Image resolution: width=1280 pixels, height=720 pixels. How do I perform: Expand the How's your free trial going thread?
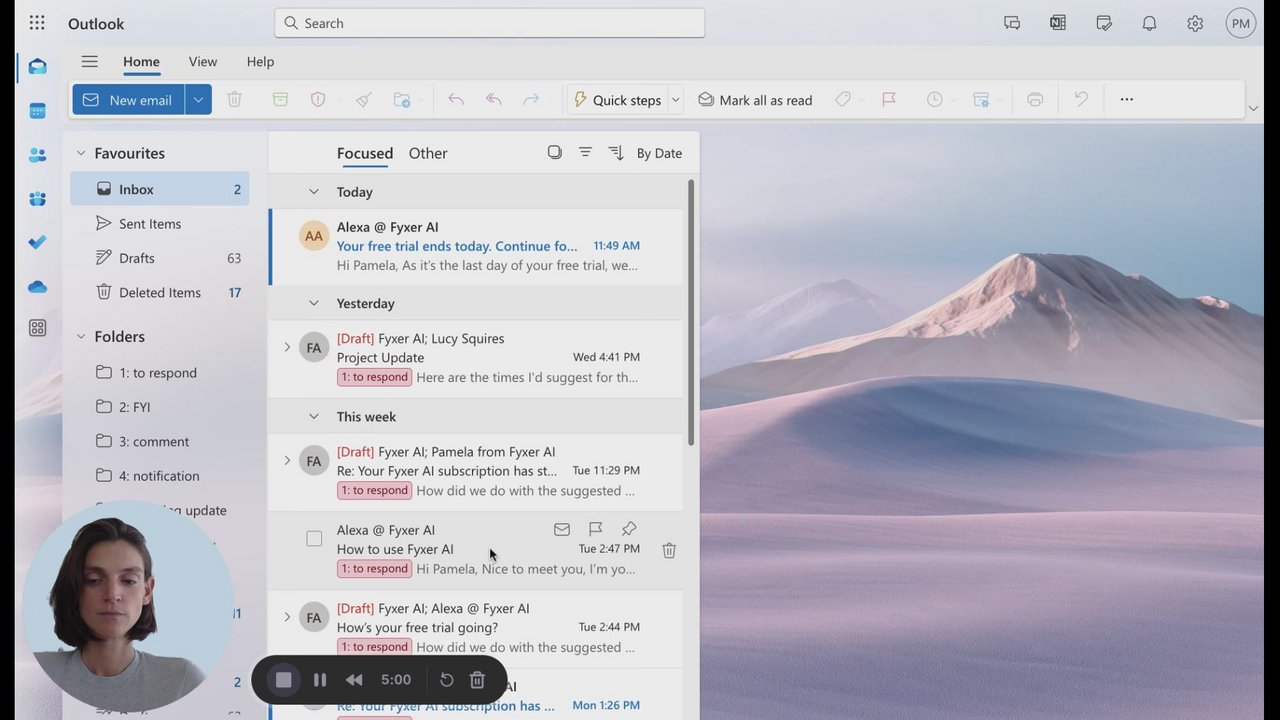click(287, 617)
